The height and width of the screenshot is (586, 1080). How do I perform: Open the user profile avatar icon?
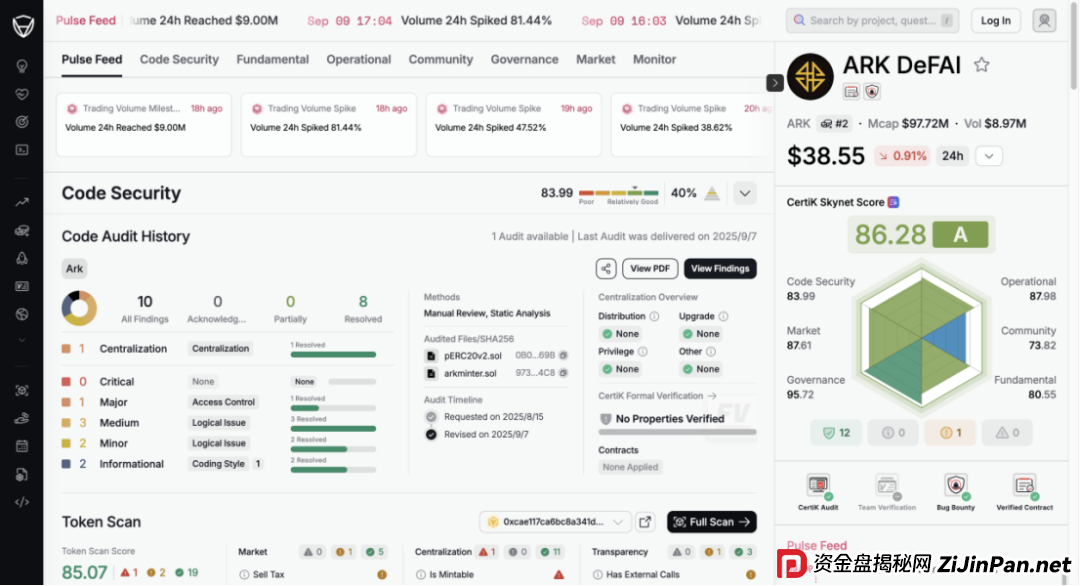[x=1044, y=20]
